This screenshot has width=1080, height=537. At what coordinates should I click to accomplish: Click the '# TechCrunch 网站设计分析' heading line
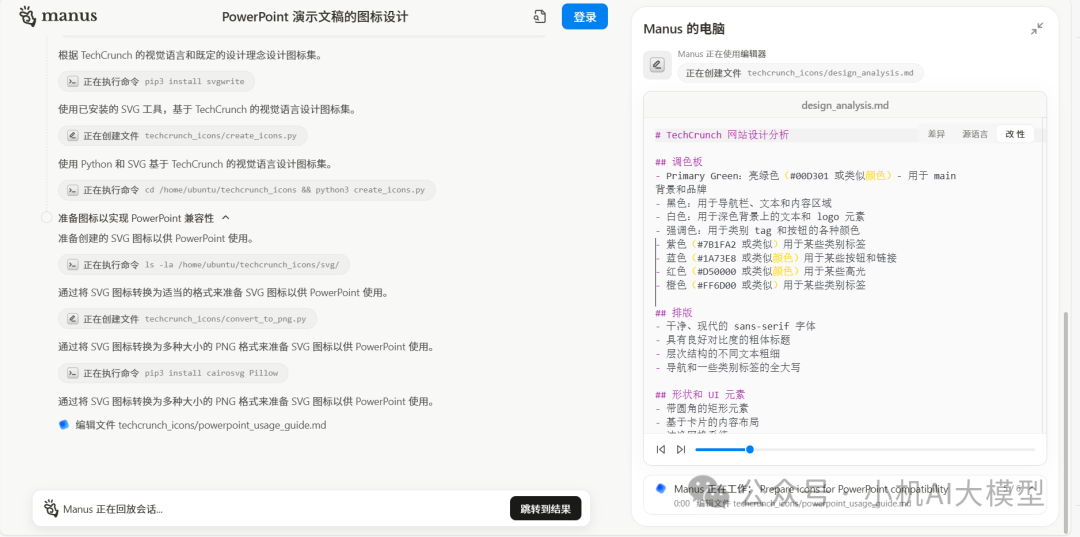[x=722, y=135]
